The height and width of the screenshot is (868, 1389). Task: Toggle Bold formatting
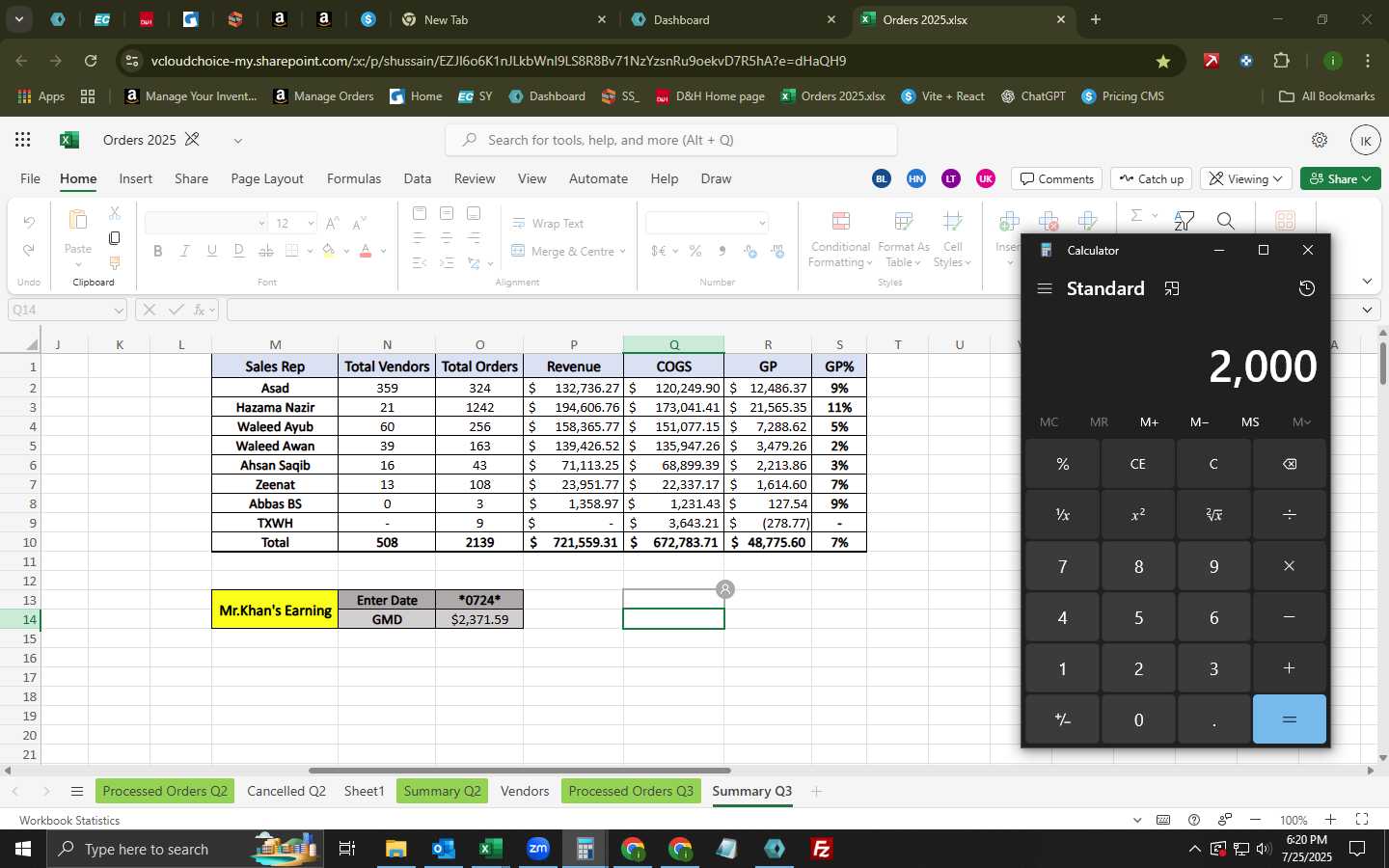point(157,251)
